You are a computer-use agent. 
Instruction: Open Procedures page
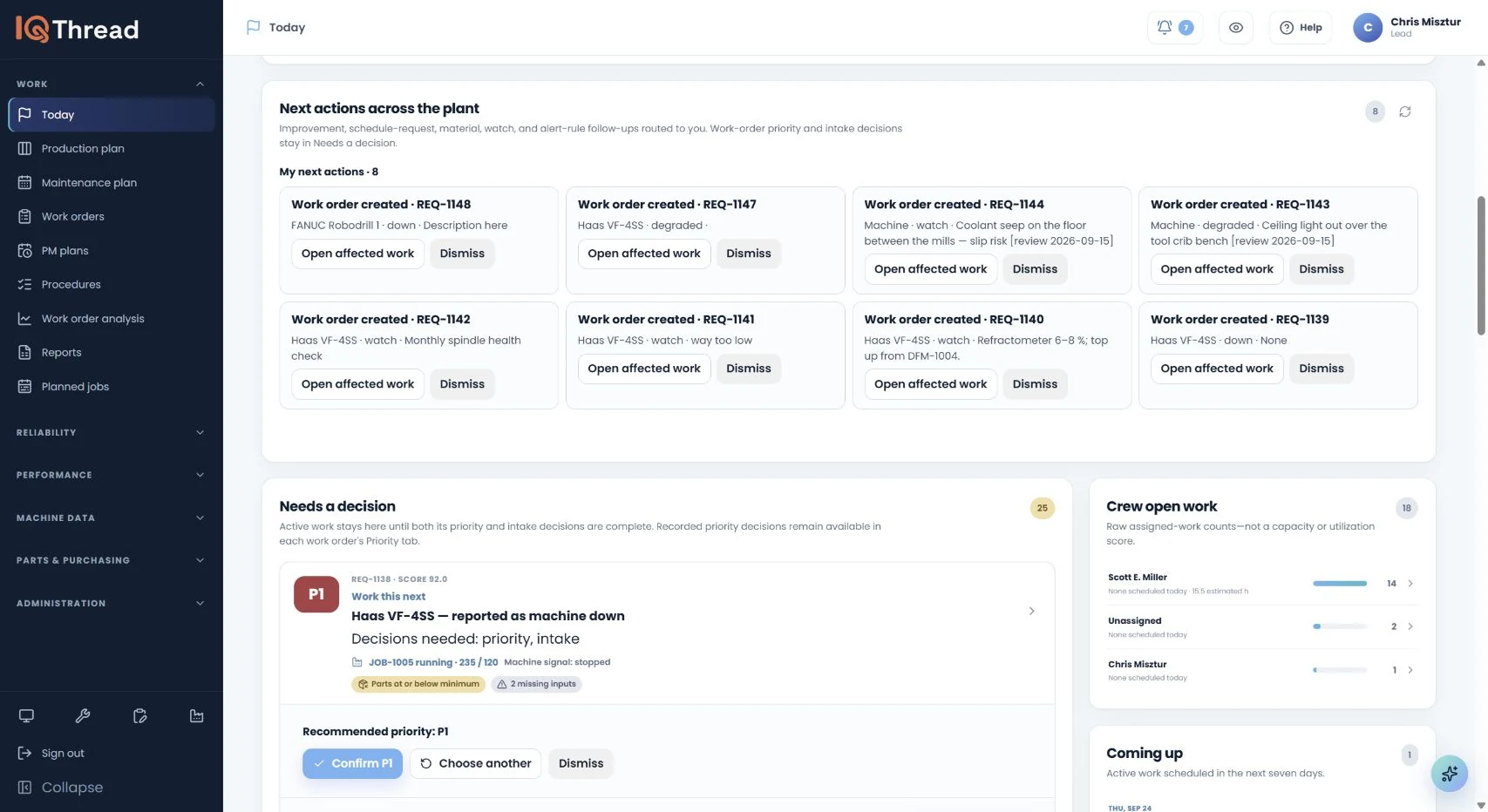(112, 285)
